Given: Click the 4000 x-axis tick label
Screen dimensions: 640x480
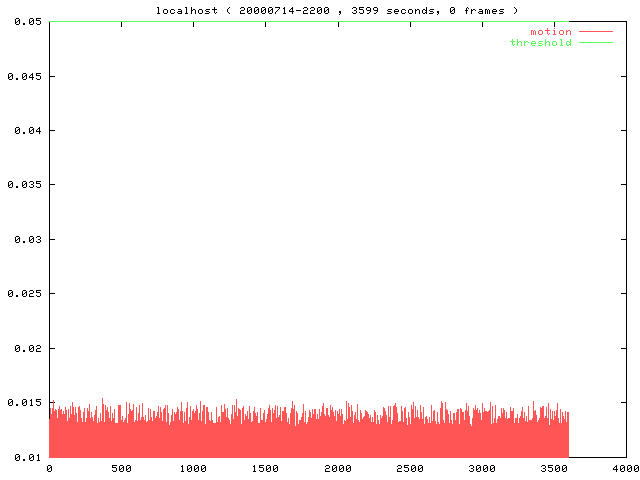Looking at the screenshot, I should click(626, 468).
